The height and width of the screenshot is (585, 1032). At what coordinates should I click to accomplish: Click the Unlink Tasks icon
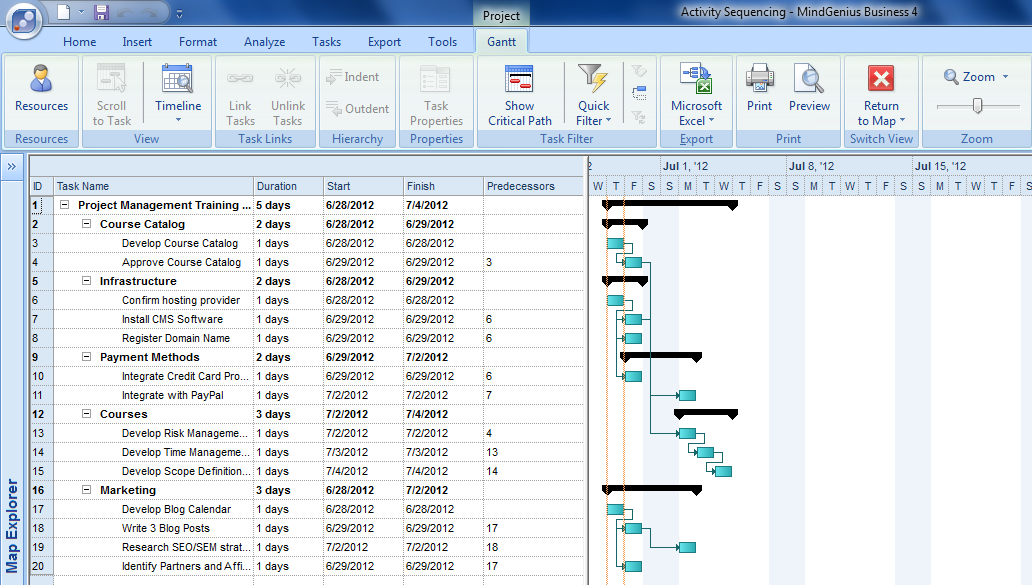287,90
